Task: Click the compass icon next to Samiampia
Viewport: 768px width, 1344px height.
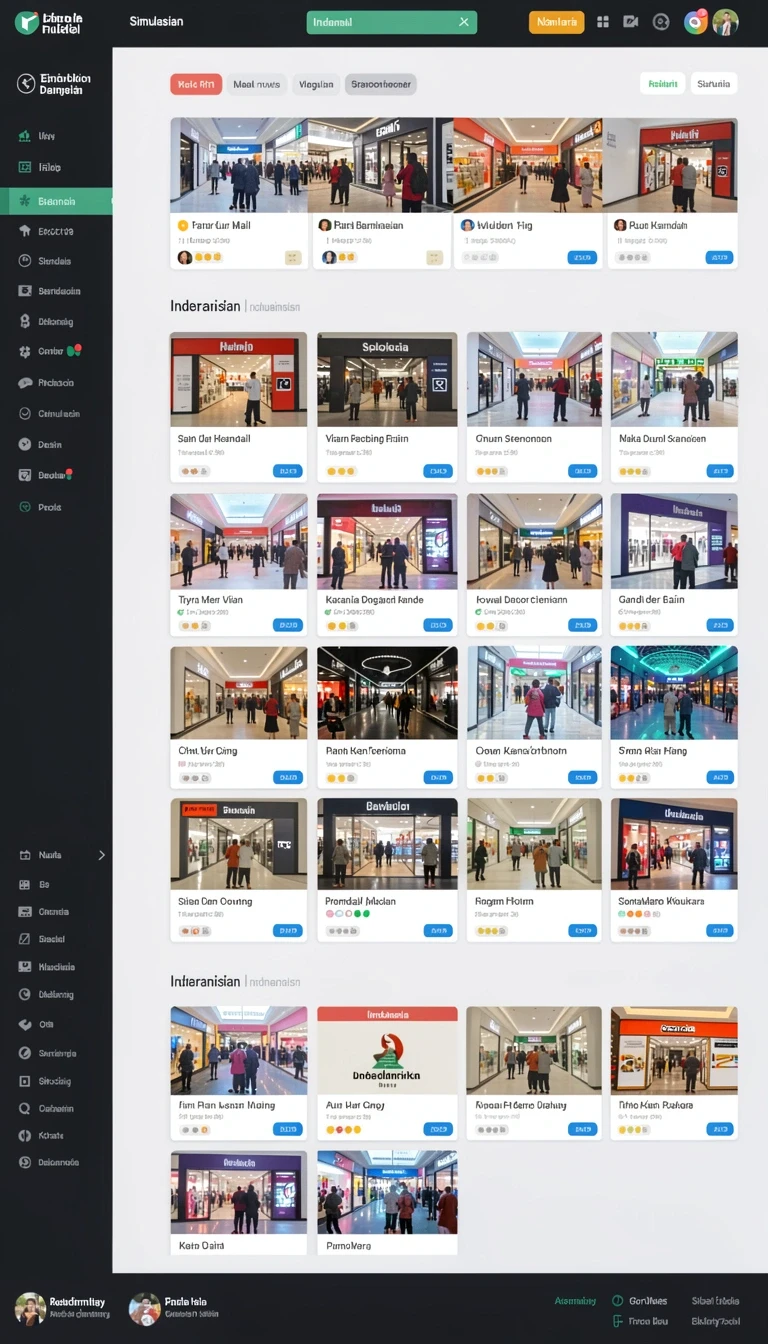Action: [25, 1053]
